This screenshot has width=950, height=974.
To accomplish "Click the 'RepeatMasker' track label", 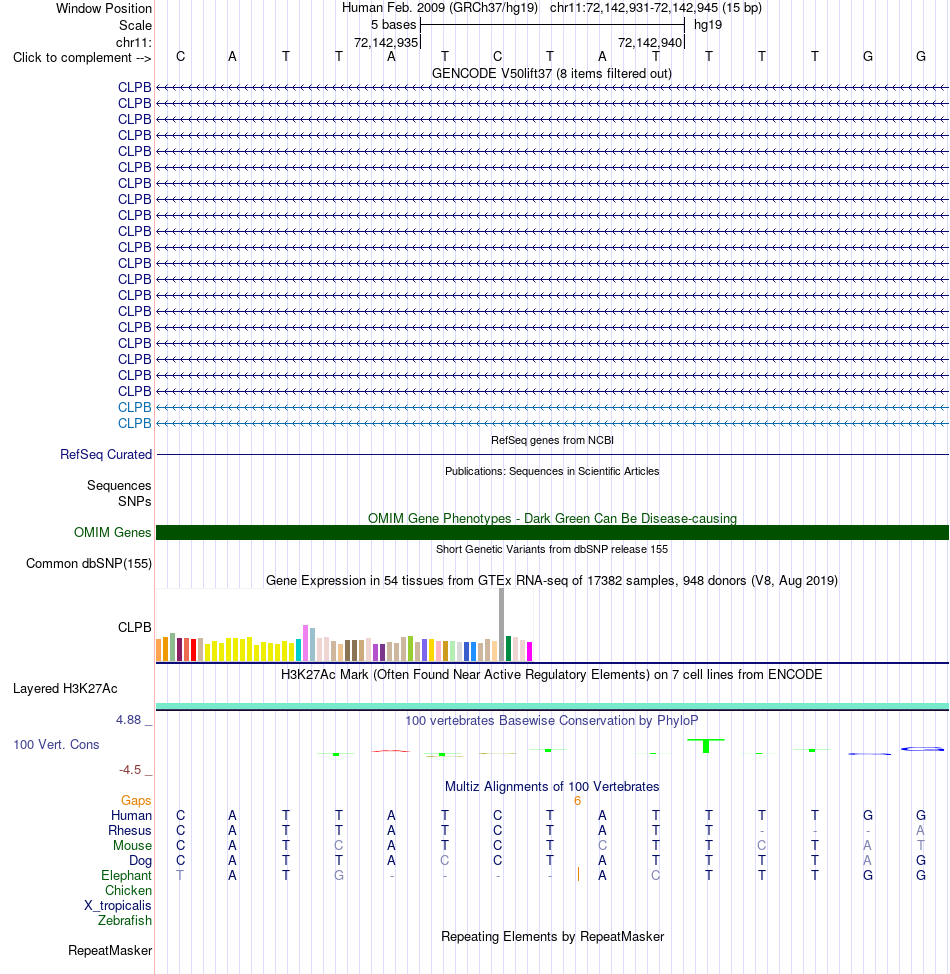I will [110, 951].
